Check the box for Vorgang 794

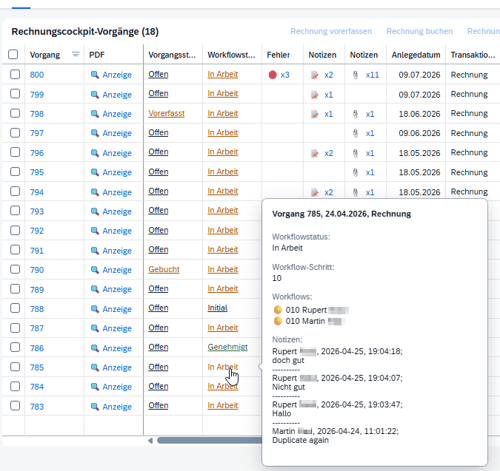pos(15,191)
